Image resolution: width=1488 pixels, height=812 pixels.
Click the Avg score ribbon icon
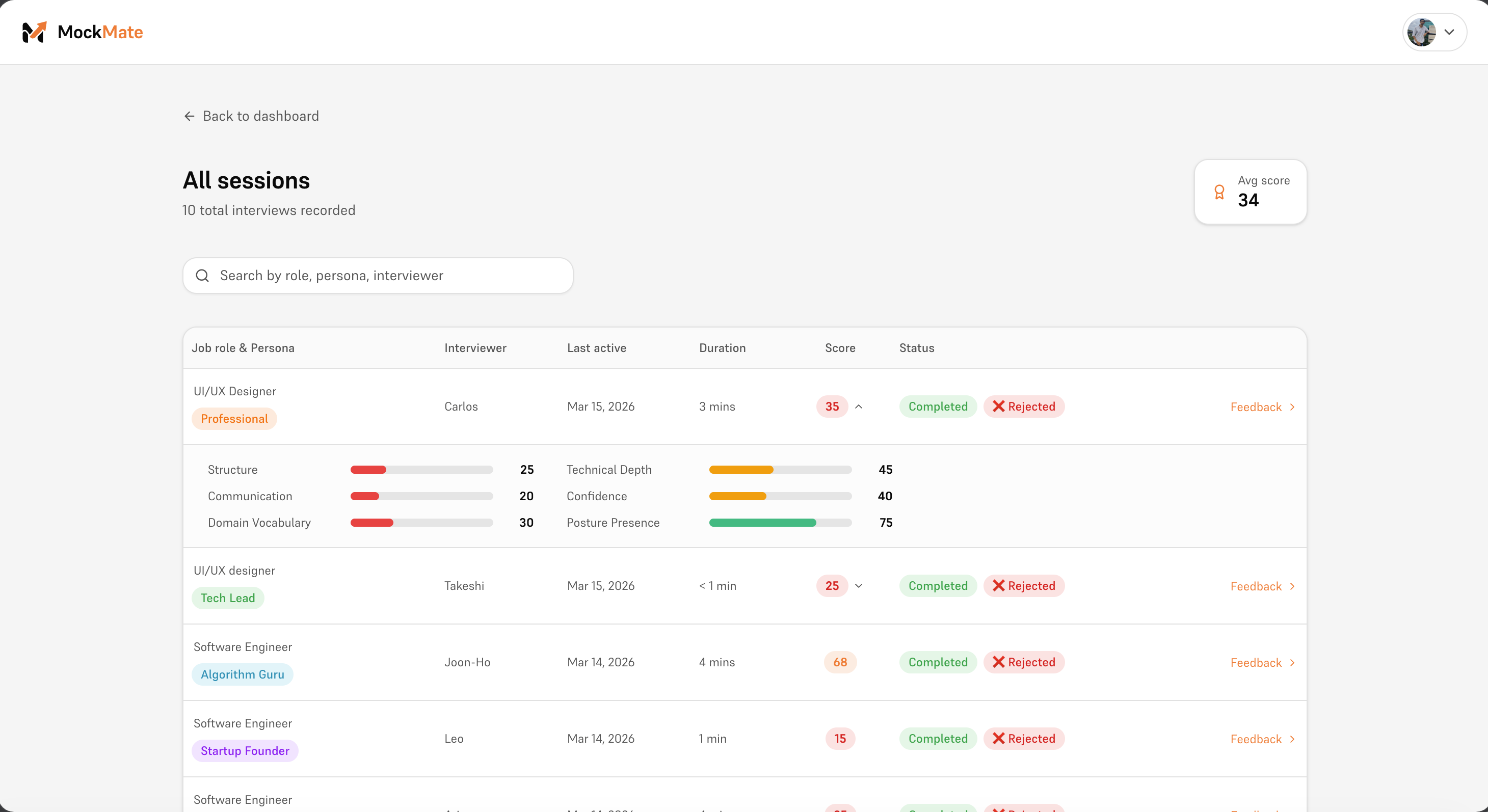[1219, 193]
